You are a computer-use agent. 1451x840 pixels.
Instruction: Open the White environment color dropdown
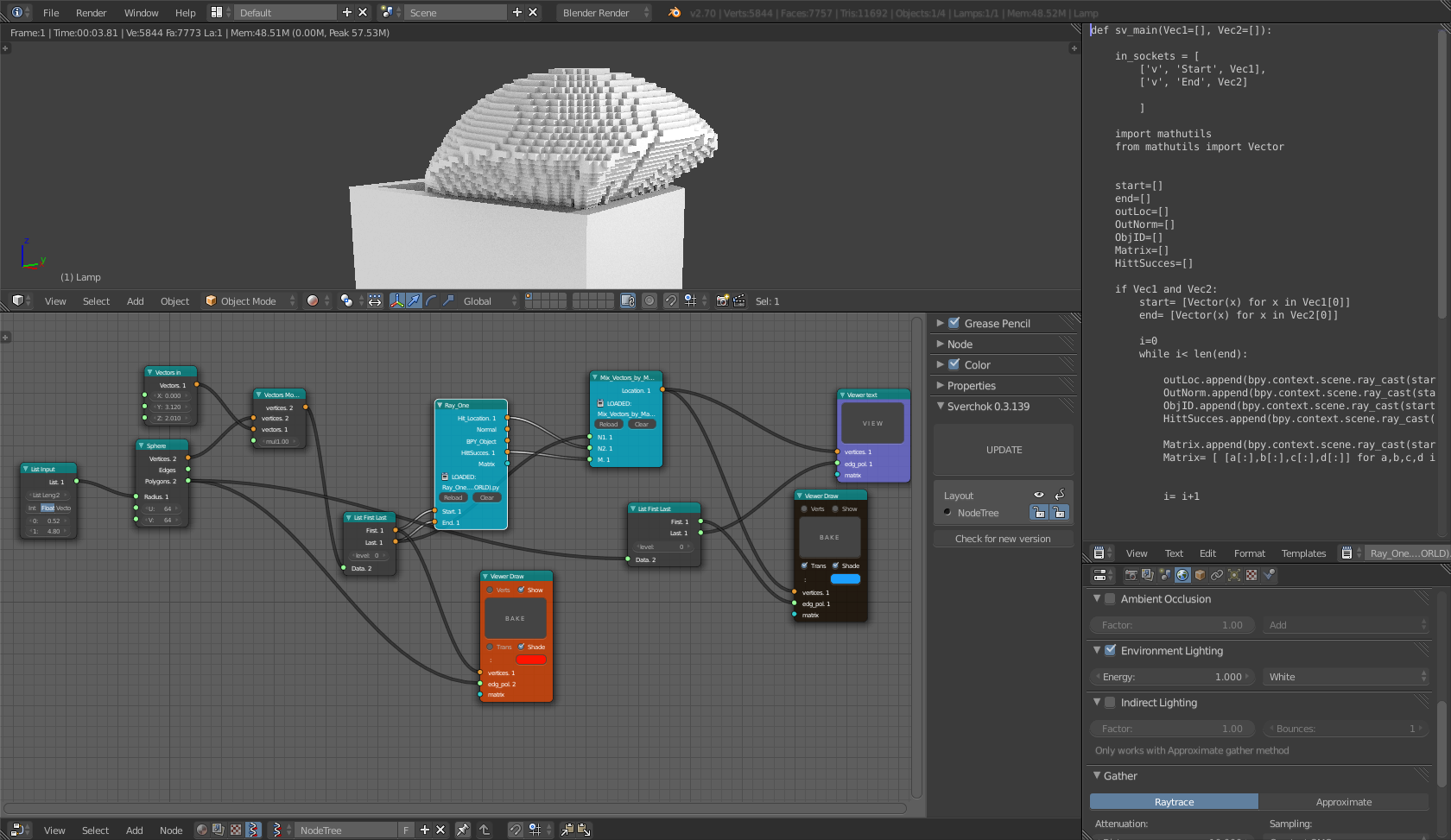[1346, 677]
